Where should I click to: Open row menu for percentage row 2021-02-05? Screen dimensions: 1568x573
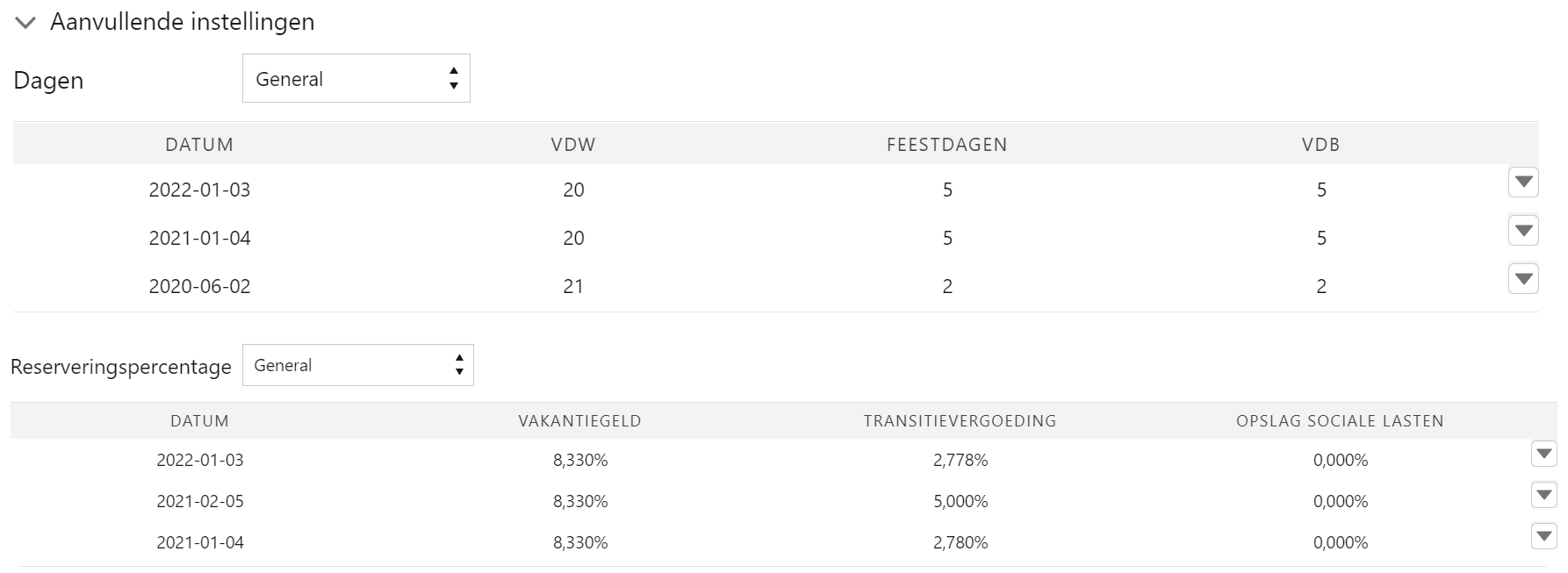point(1543,495)
